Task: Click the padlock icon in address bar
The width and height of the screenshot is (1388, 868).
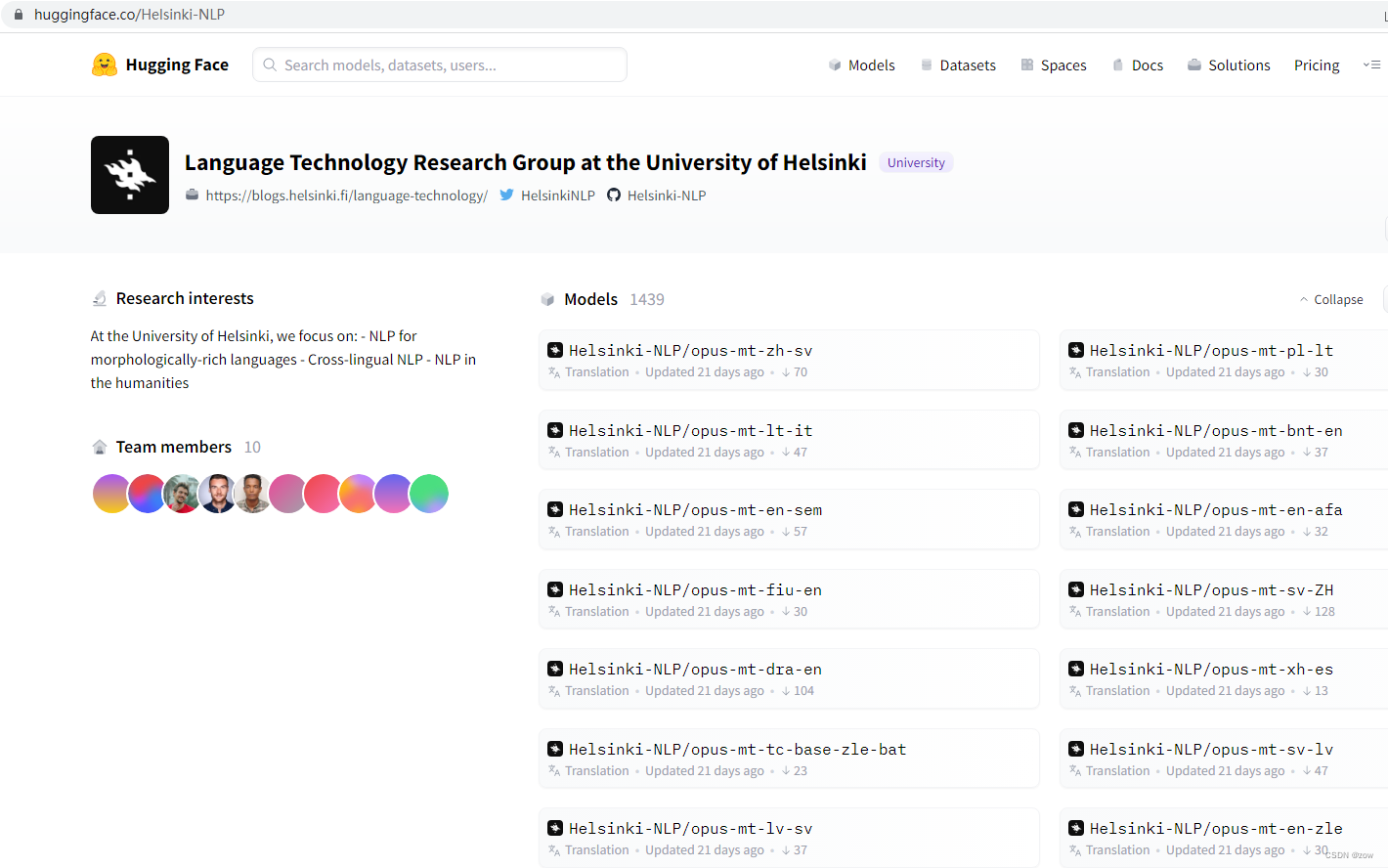Action: coord(18,15)
